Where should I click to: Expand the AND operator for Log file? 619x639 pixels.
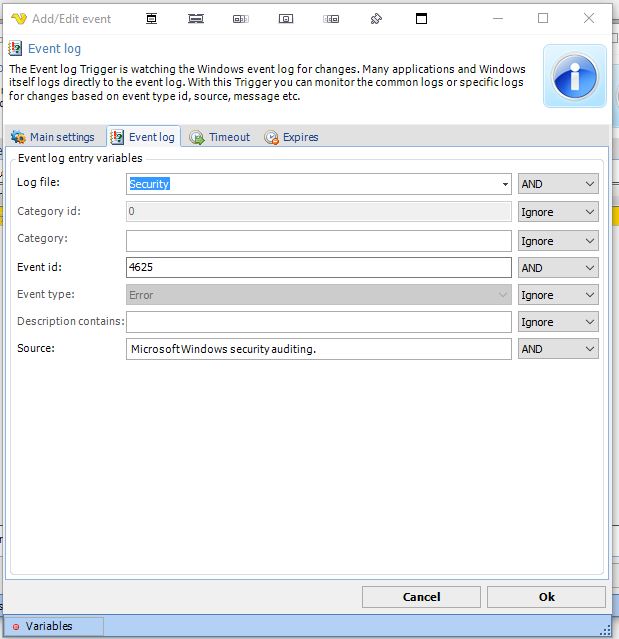pos(558,184)
